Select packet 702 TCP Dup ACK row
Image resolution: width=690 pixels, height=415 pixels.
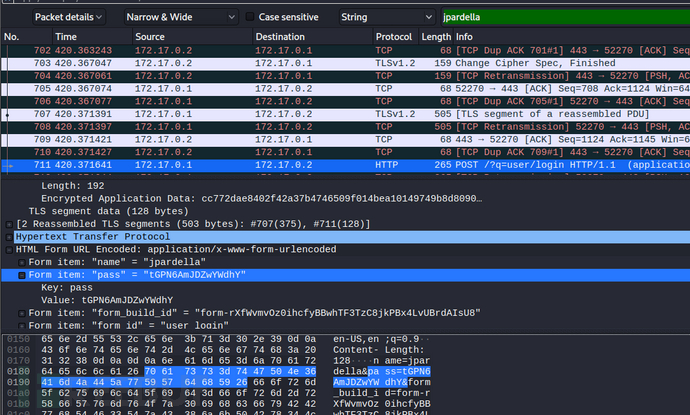coord(345,51)
